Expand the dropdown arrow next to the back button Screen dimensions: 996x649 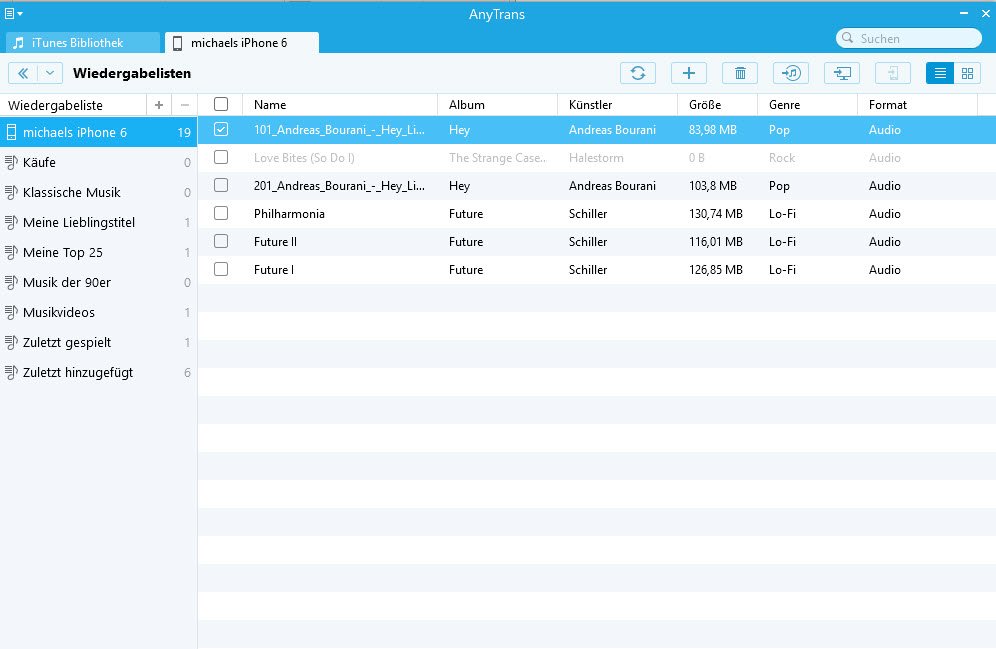pos(50,73)
